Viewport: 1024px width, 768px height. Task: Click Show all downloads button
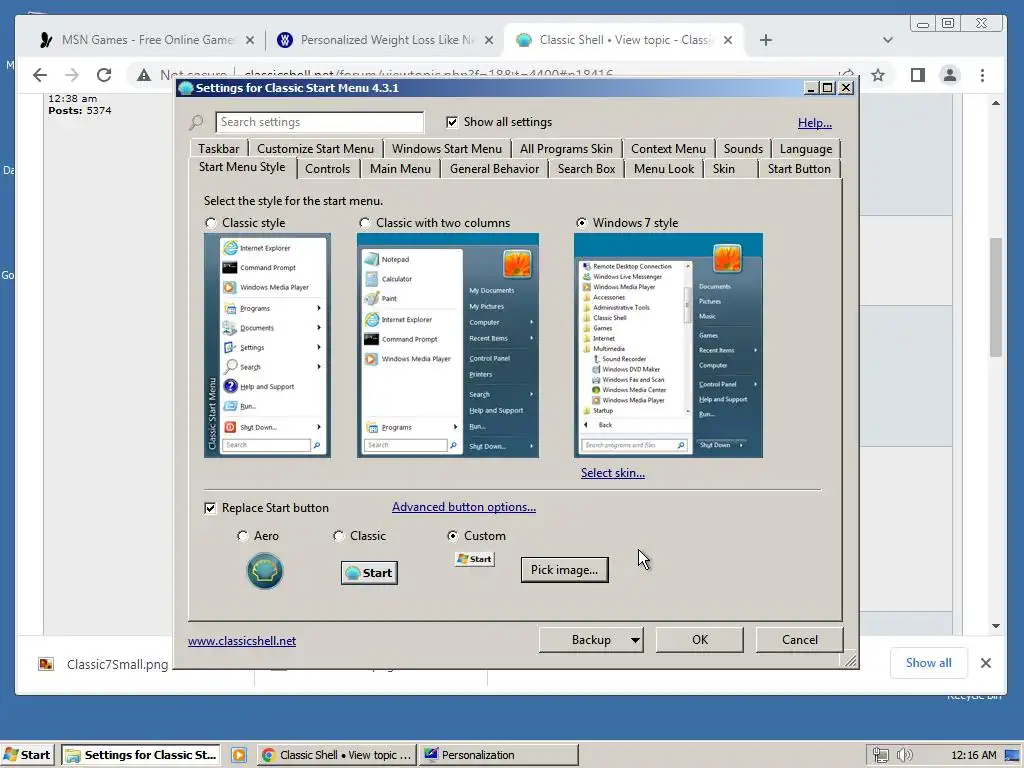click(928, 663)
